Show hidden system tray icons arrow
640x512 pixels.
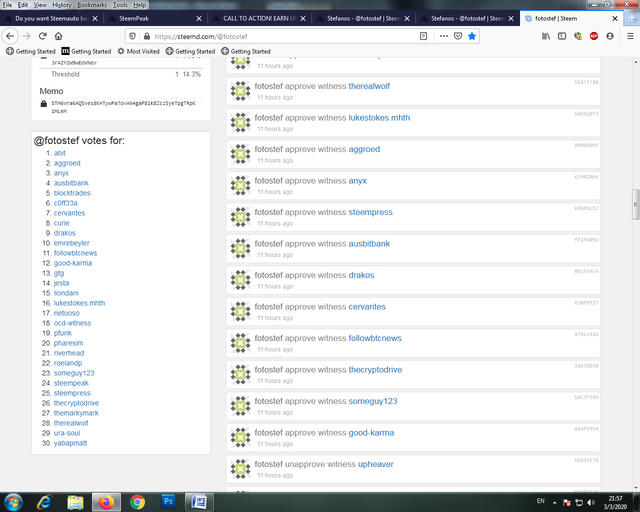[554, 503]
